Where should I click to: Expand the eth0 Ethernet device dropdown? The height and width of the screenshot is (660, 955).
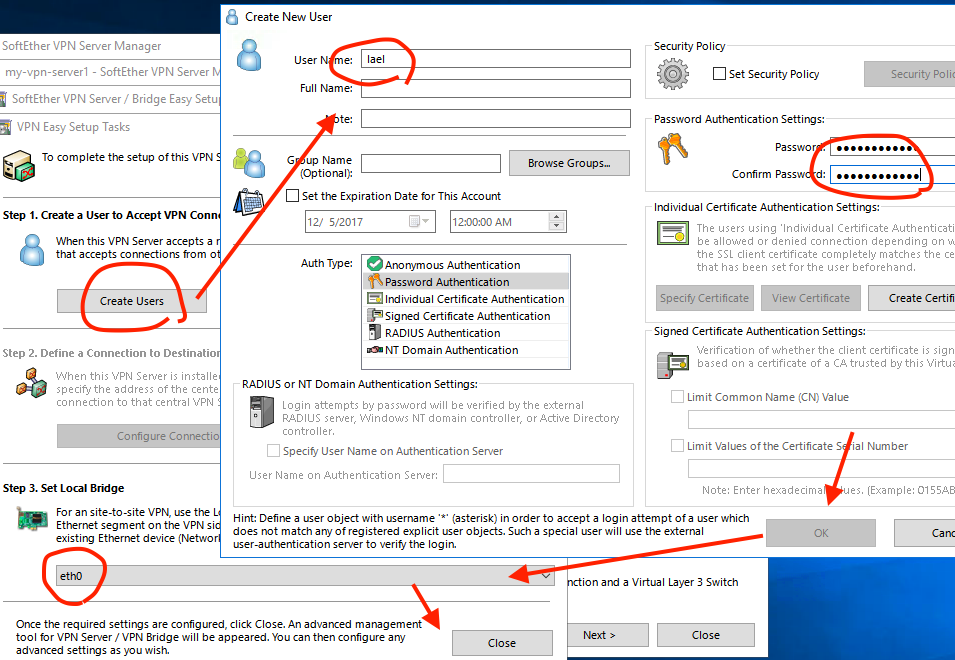546,575
